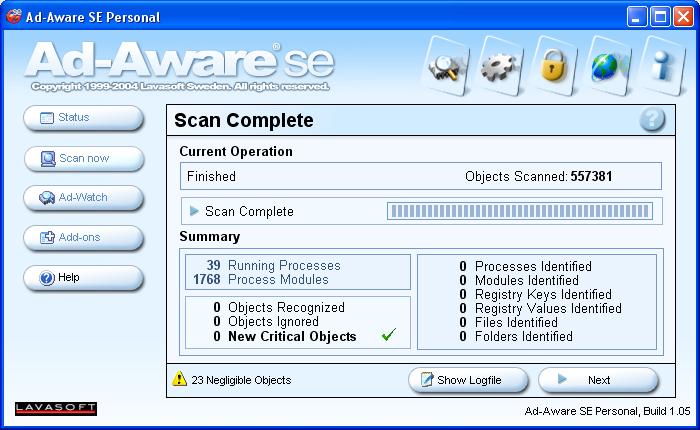Screen dimensions: 700x430
Task: Open the info 'i' icon
Action: tap(662, 67)
